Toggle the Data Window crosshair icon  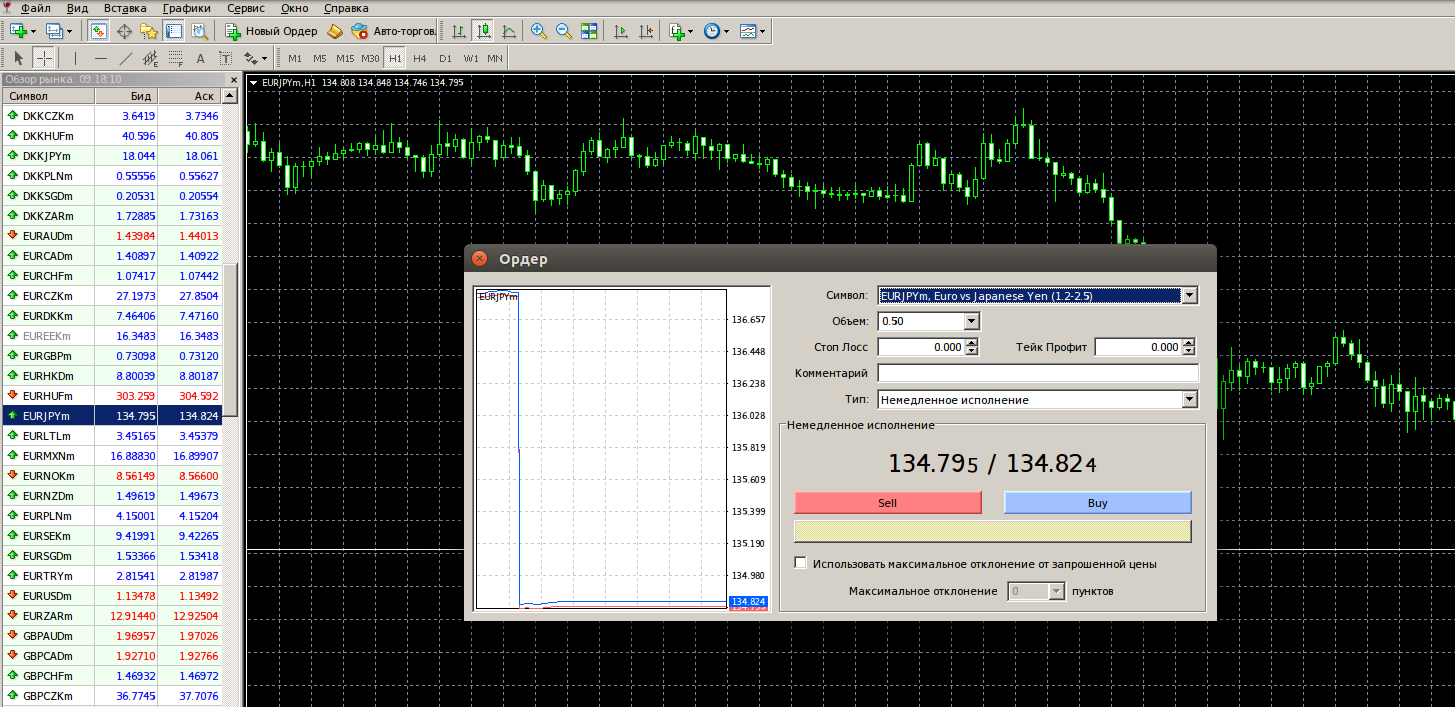coord(124,31)
